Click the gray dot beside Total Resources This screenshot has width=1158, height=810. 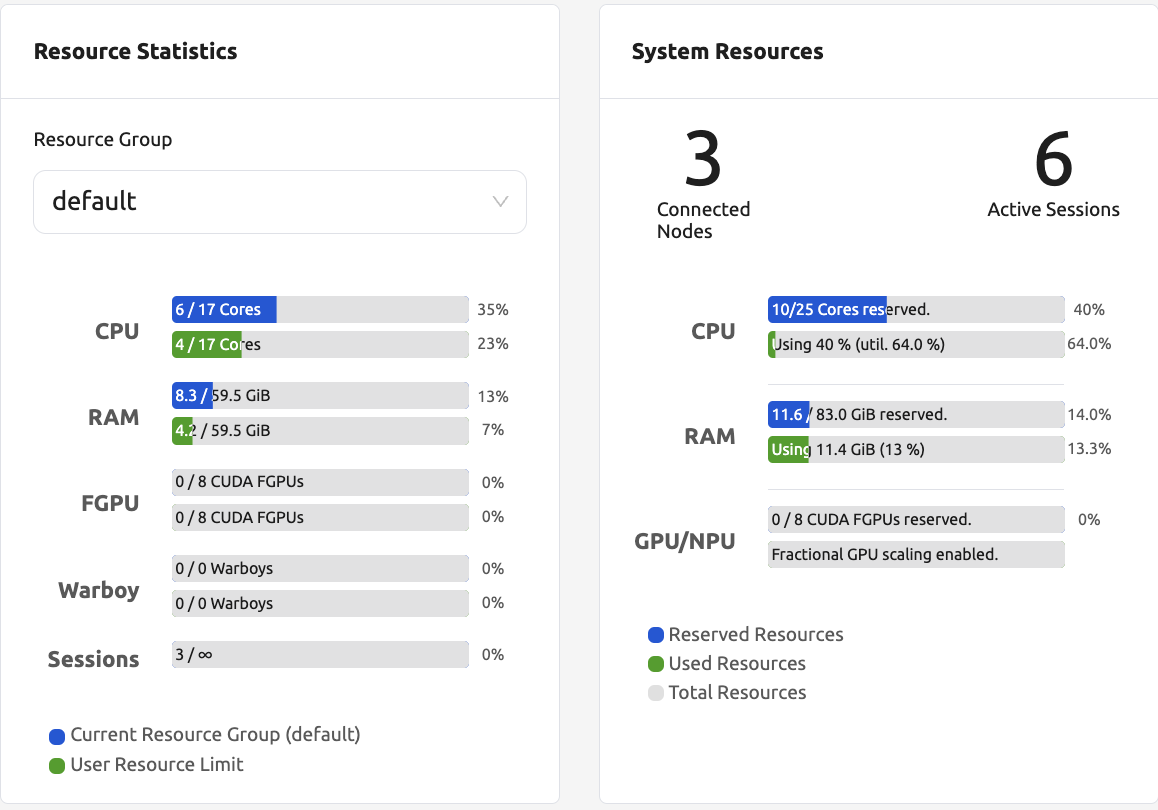656,693
